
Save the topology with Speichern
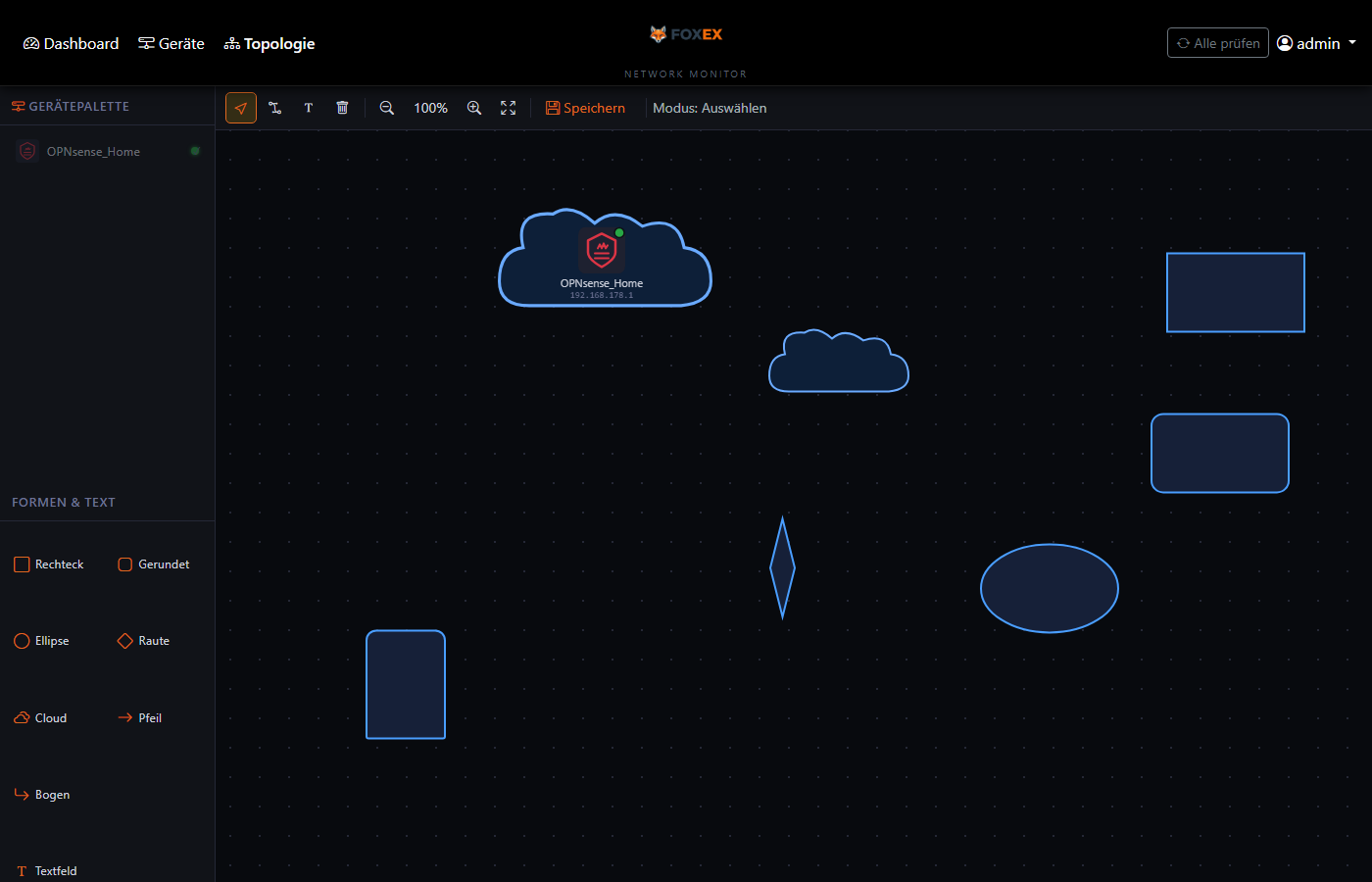tap(585, 108)
